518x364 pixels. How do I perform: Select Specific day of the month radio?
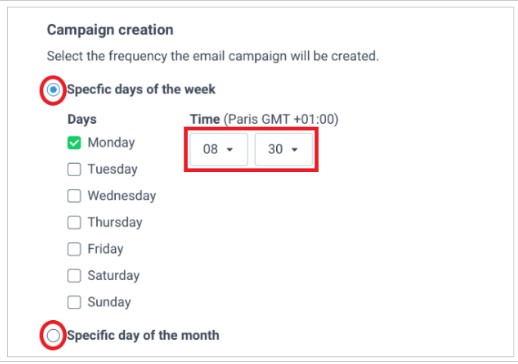pos(53,335)
